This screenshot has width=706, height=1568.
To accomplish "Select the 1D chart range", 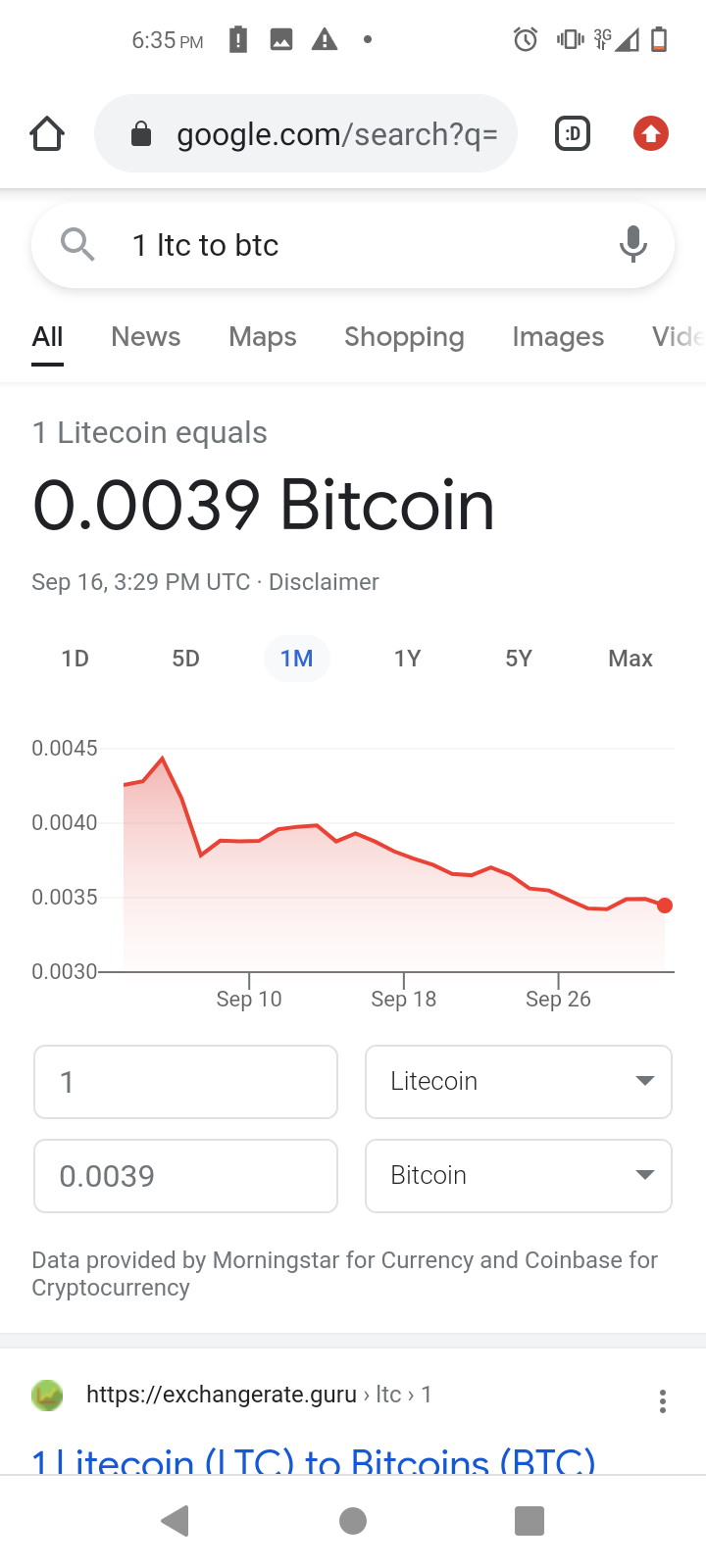I will (x=76, y=659).
